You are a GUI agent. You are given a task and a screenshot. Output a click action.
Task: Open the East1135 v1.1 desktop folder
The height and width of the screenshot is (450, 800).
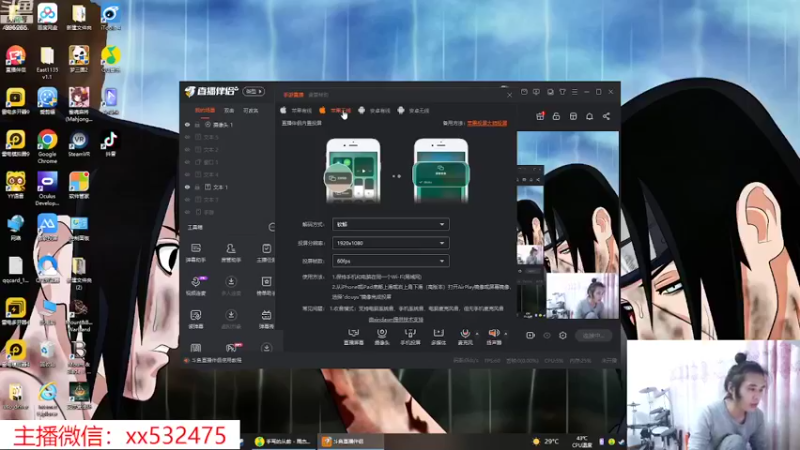pyautogui.click(x=47, y=63)
